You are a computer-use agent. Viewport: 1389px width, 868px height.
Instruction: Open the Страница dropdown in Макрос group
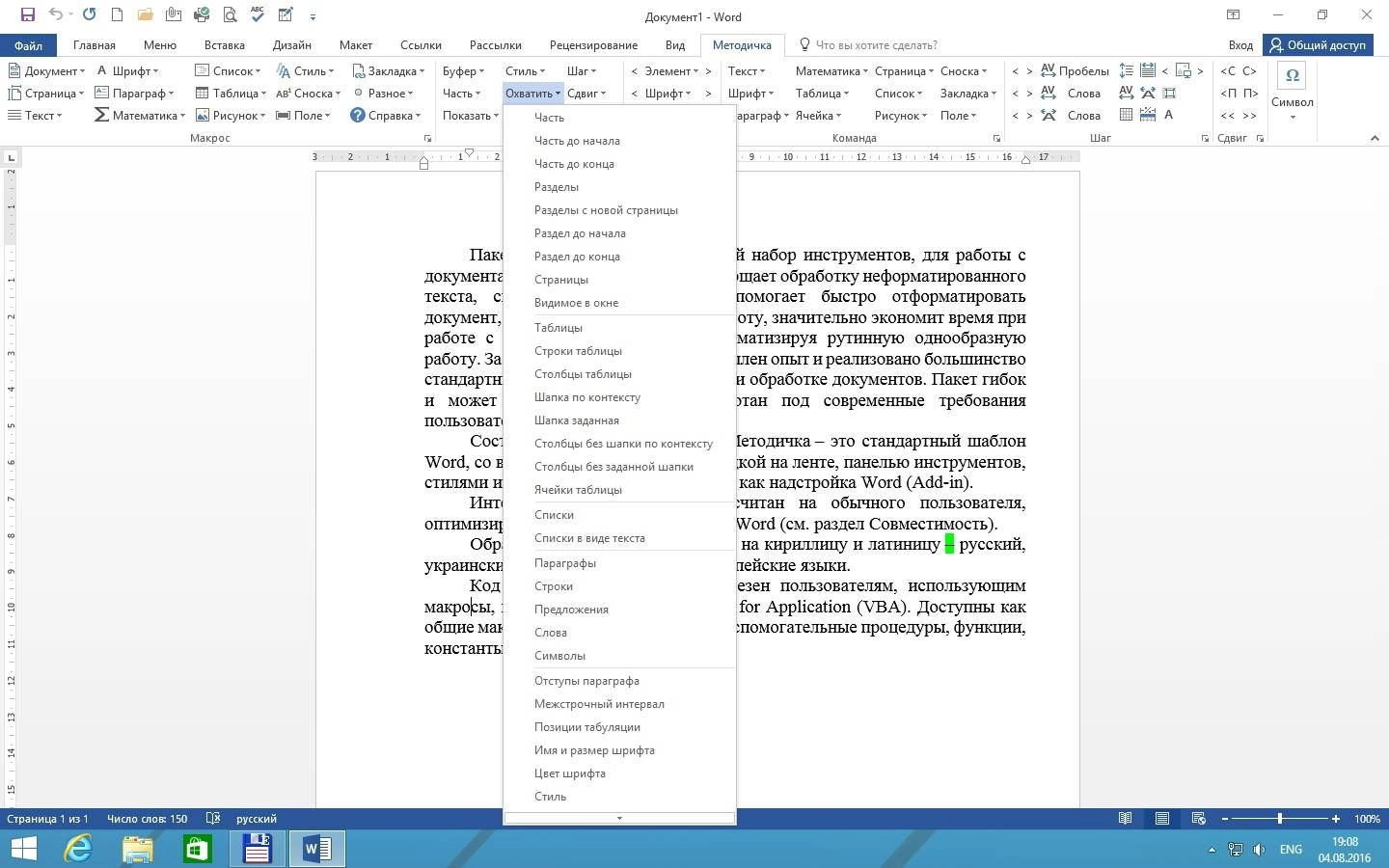click(46, 93)
